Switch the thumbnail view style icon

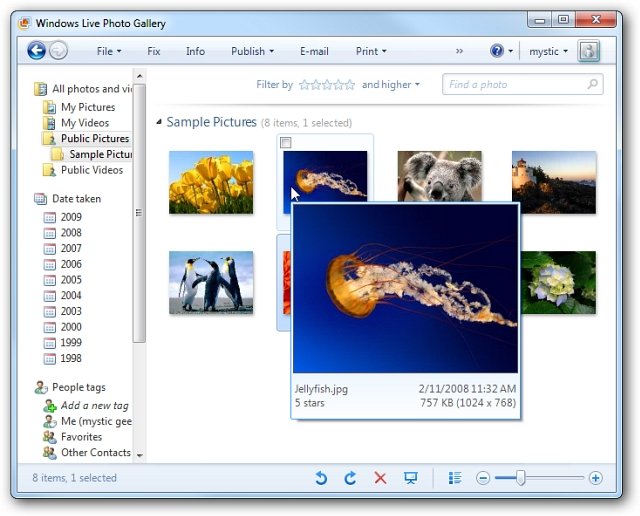[455, 478]
